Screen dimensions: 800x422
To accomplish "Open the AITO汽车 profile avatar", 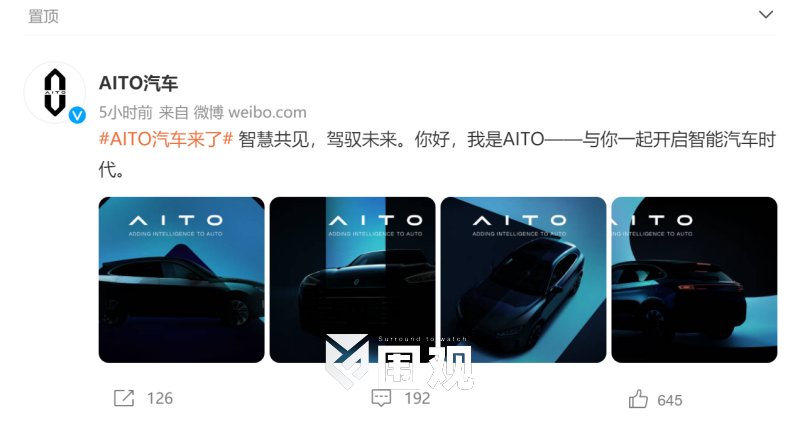I will [55, 92].
